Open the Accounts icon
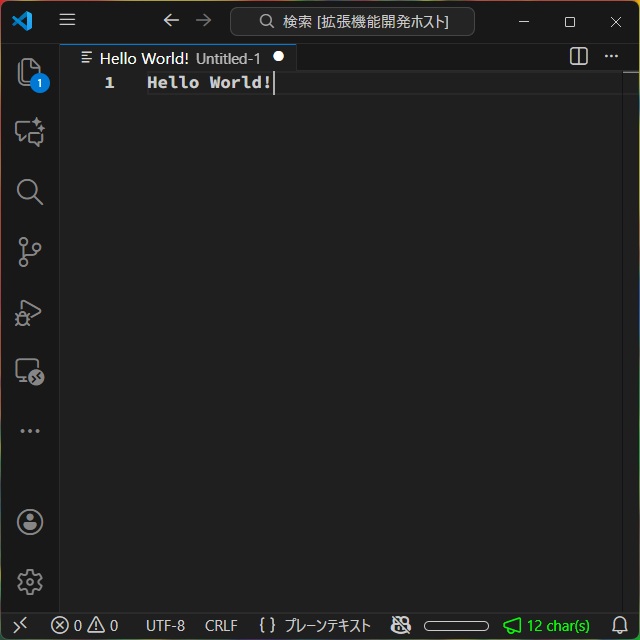 pos(30,521)
